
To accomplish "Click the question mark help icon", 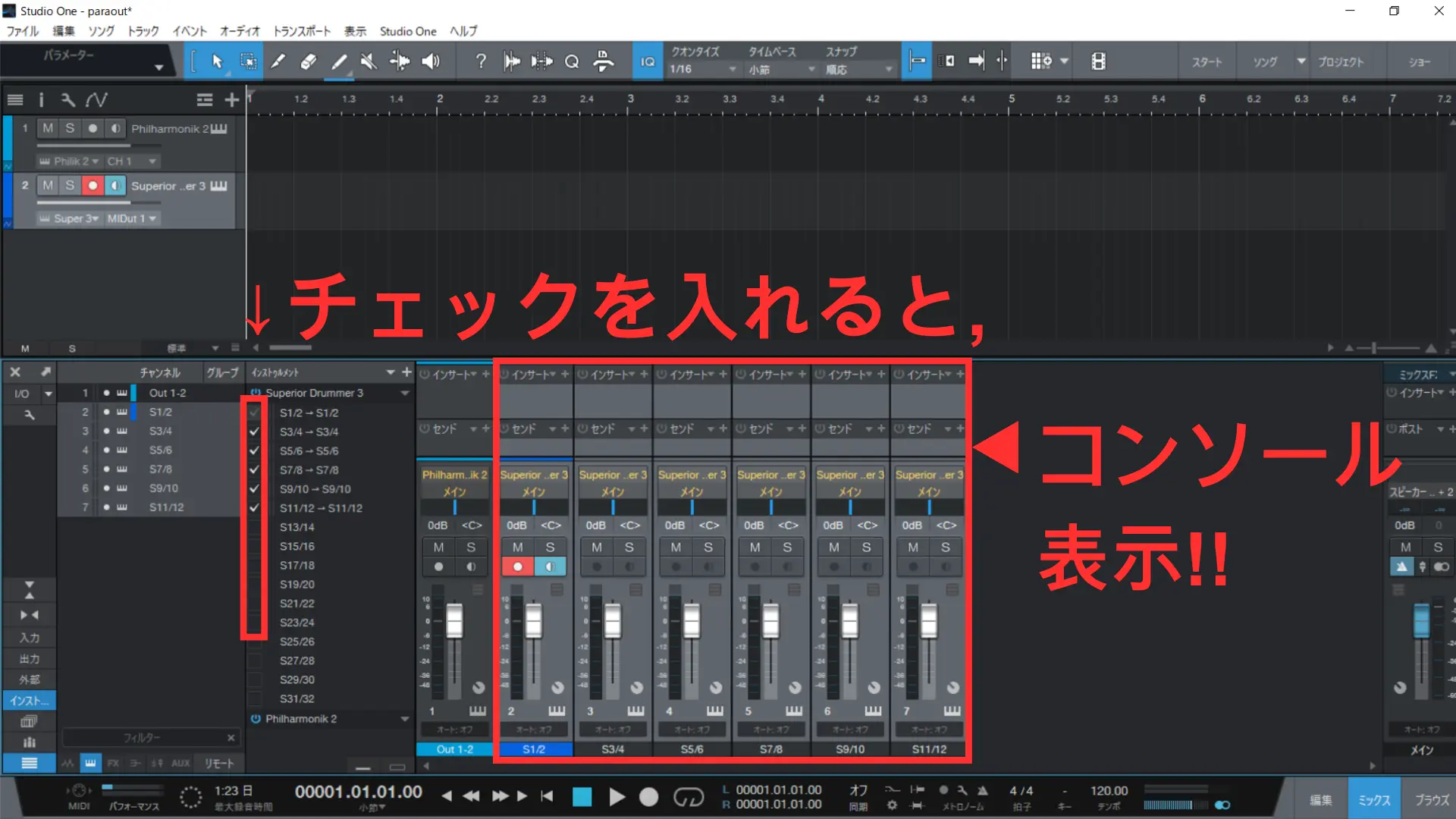I will coord(481,61).
